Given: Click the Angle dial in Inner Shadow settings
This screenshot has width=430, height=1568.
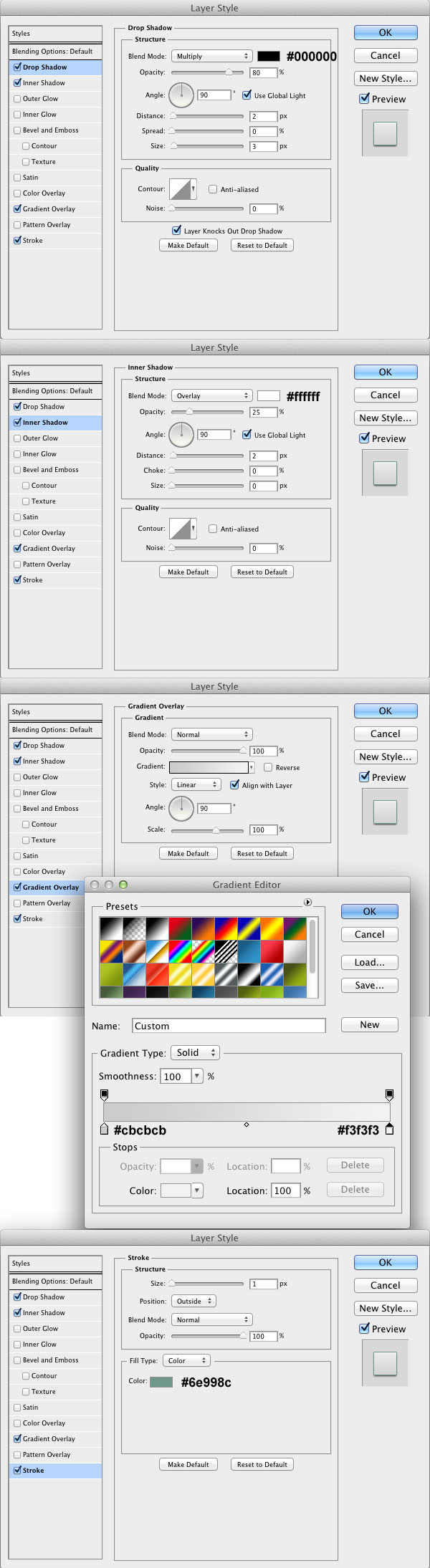Looking at the screenshot, I should coord(181,433).
